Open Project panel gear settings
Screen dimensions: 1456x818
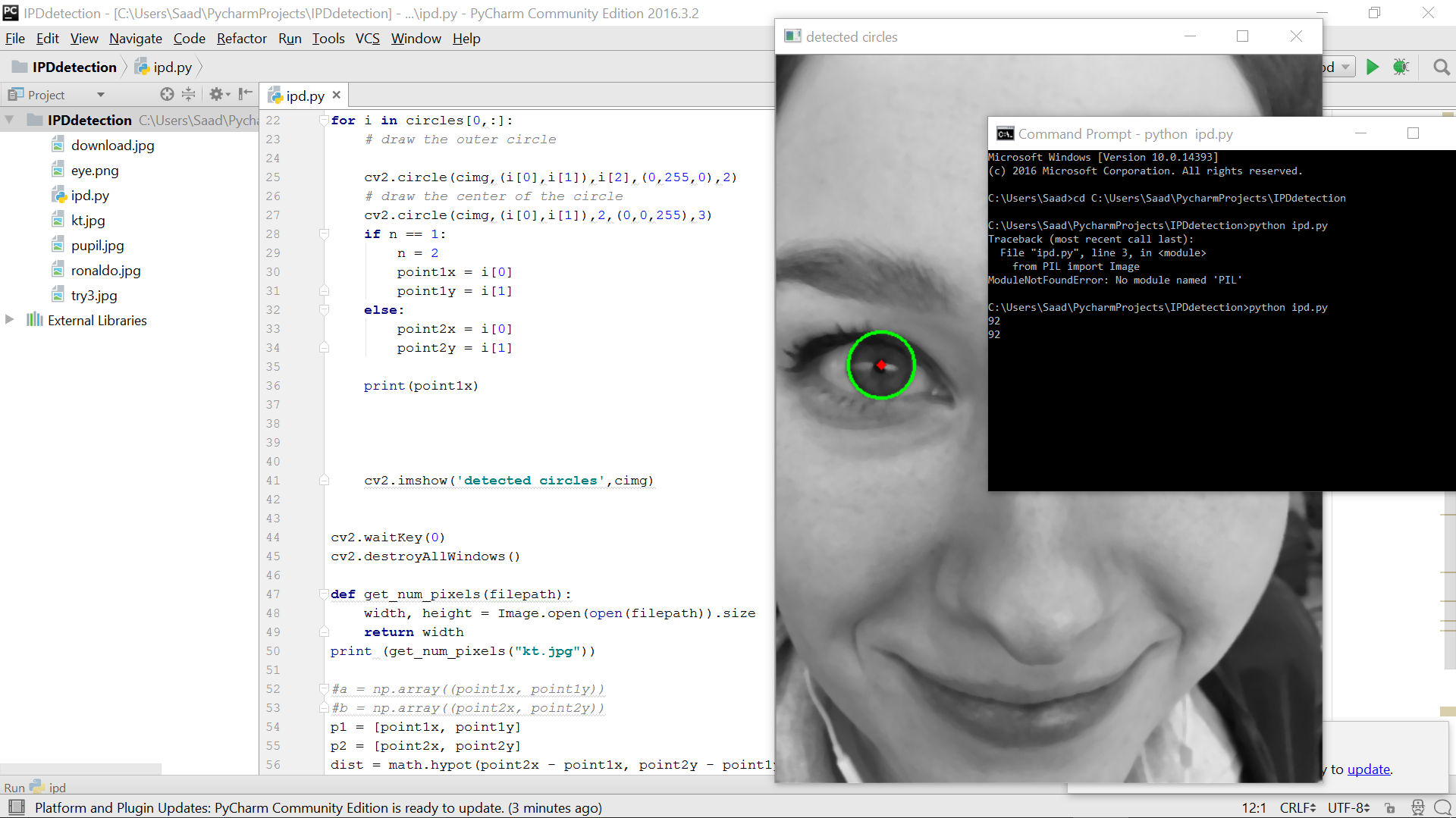218,94
